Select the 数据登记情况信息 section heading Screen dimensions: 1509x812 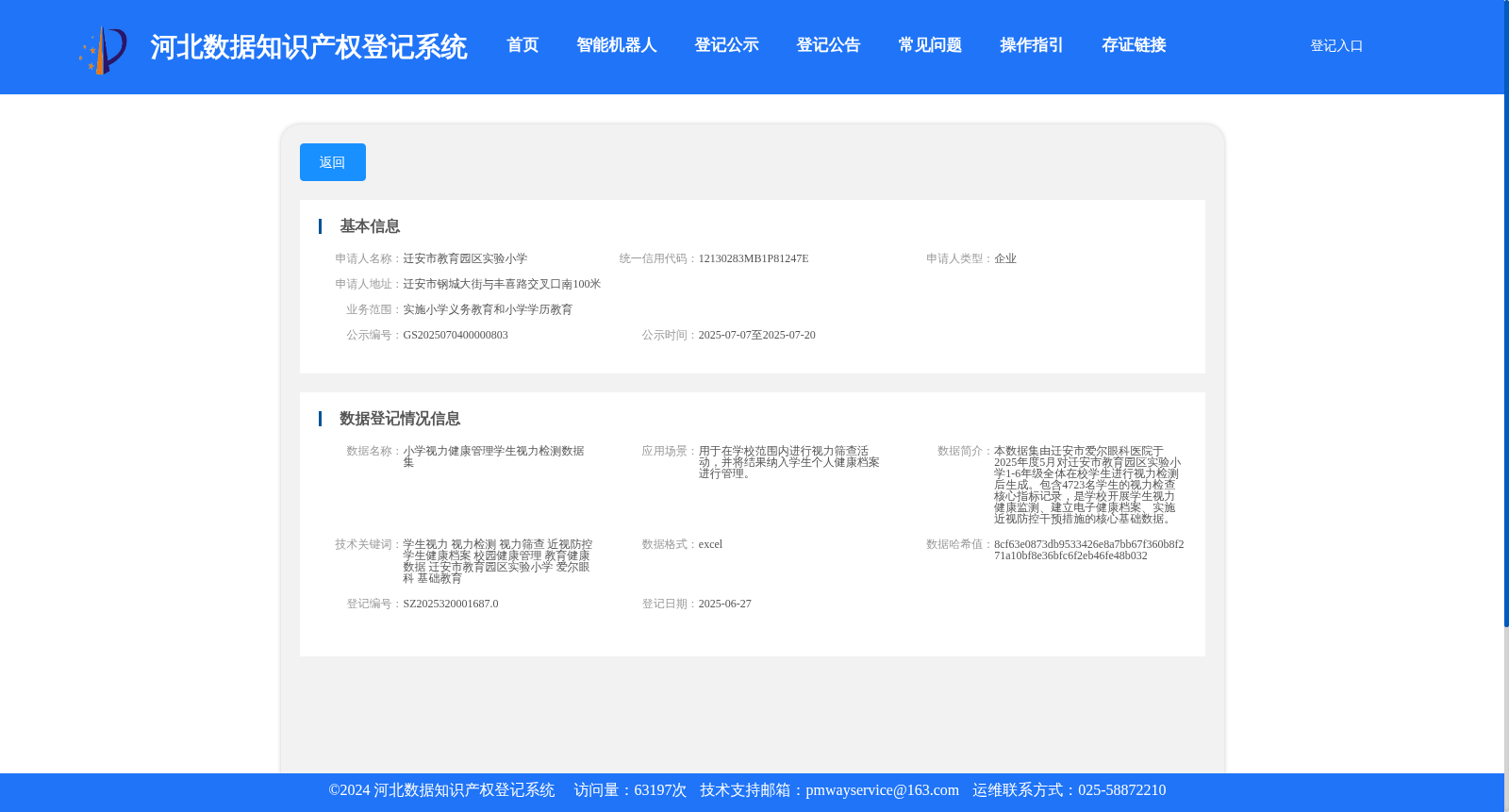[400, 419]
